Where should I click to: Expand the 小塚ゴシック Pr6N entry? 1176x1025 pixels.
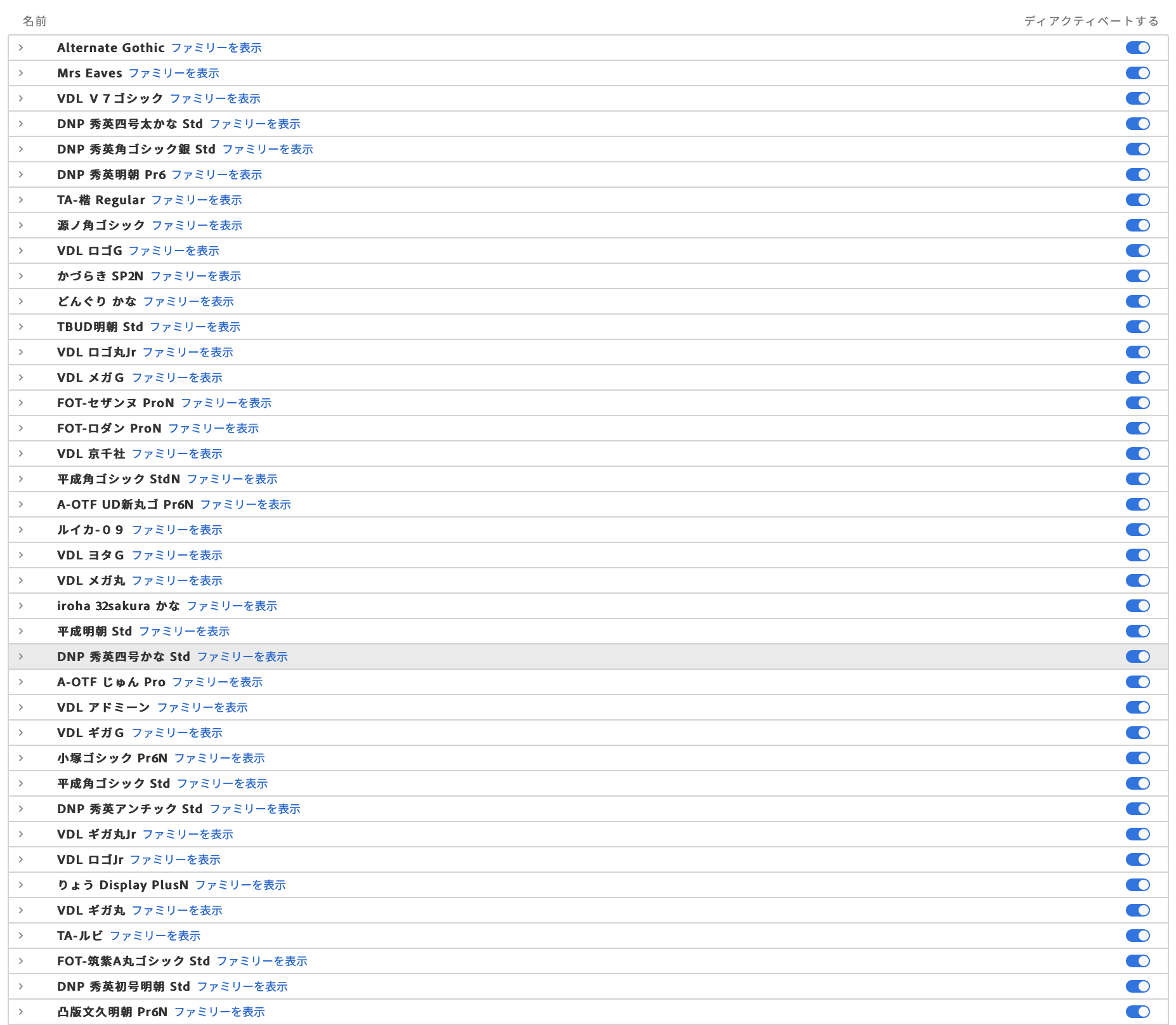tap(21, 758)
